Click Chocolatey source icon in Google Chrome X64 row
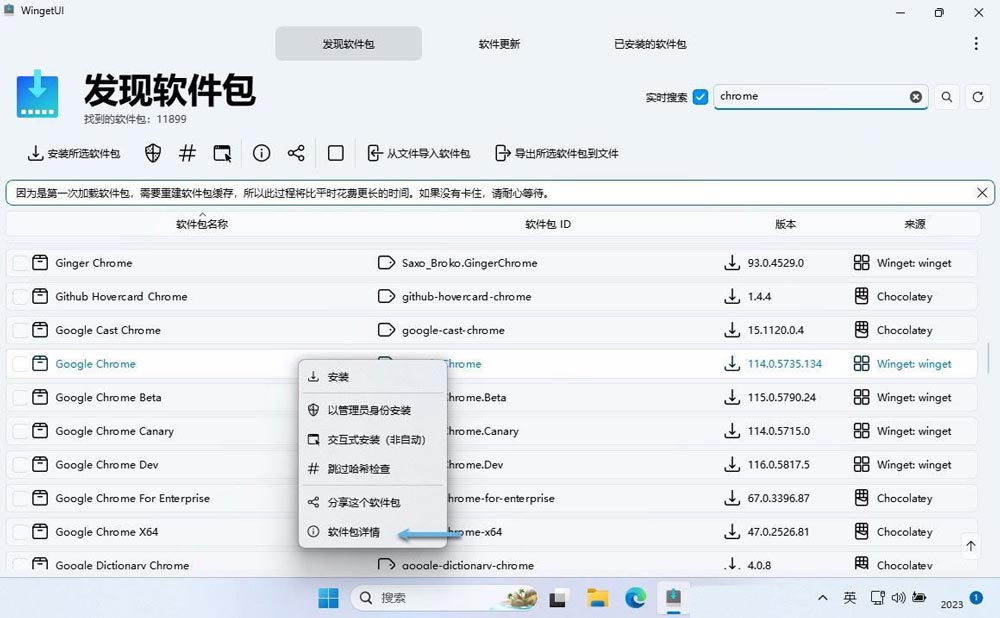This screenshot has width=1000, height=618. point(862,531)
